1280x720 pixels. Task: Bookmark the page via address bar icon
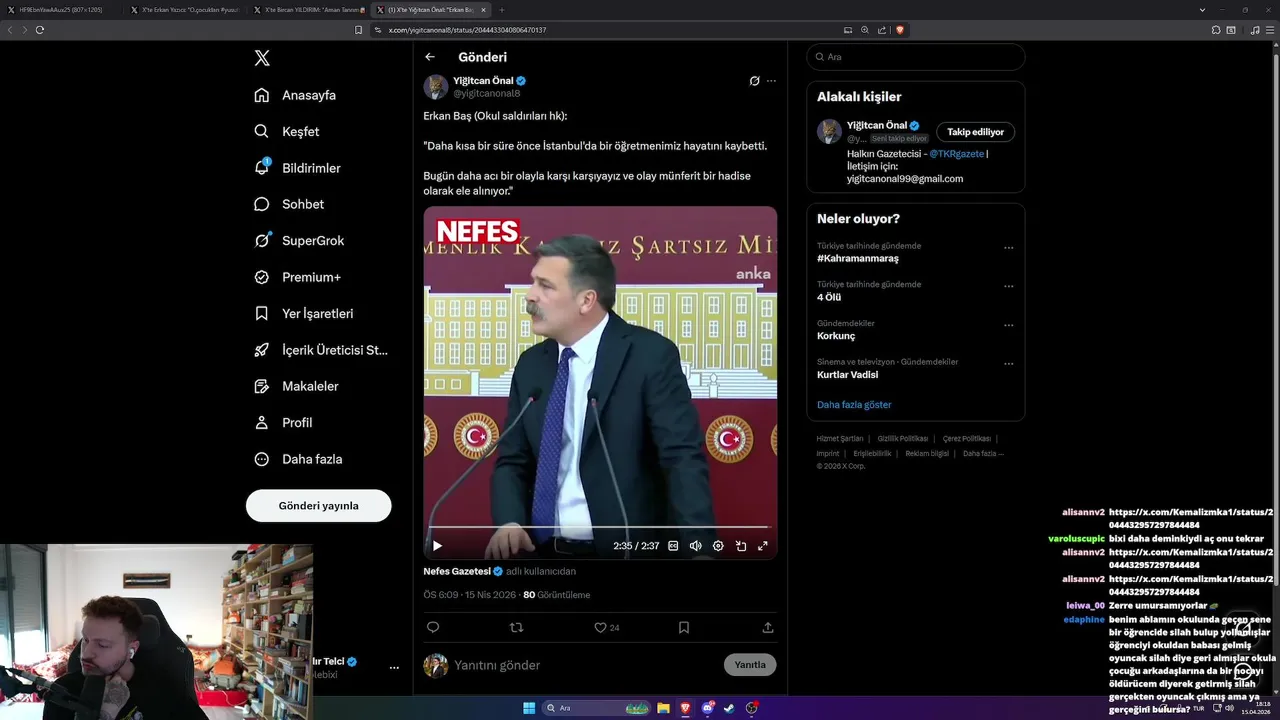pos(359,30)
